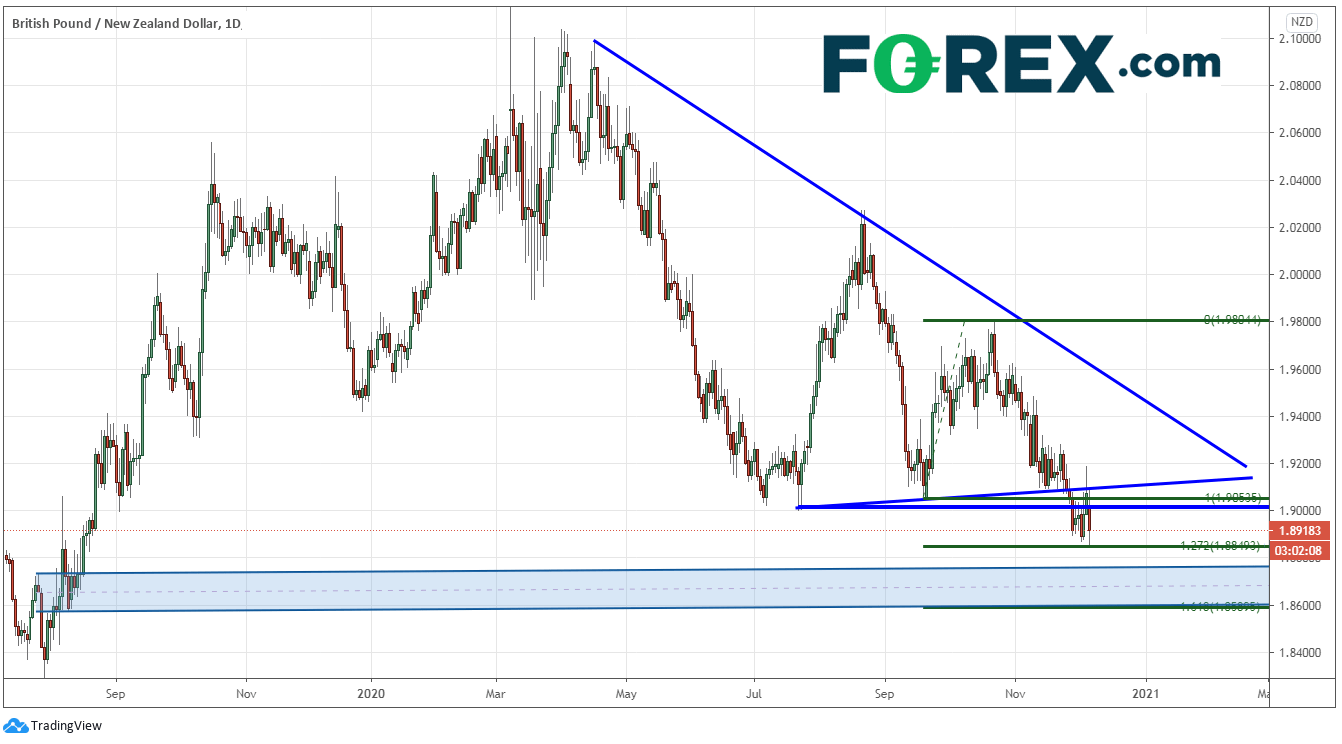The image size is (1342, 744).
Task: Click the 2.06000 price axis label
Action: coord(1301,133)
